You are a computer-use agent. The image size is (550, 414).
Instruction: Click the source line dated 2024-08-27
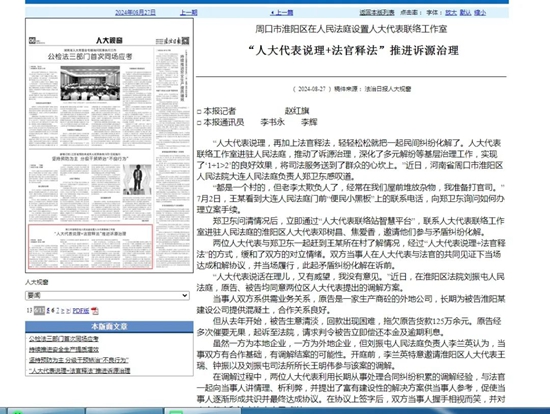point(352,89)
